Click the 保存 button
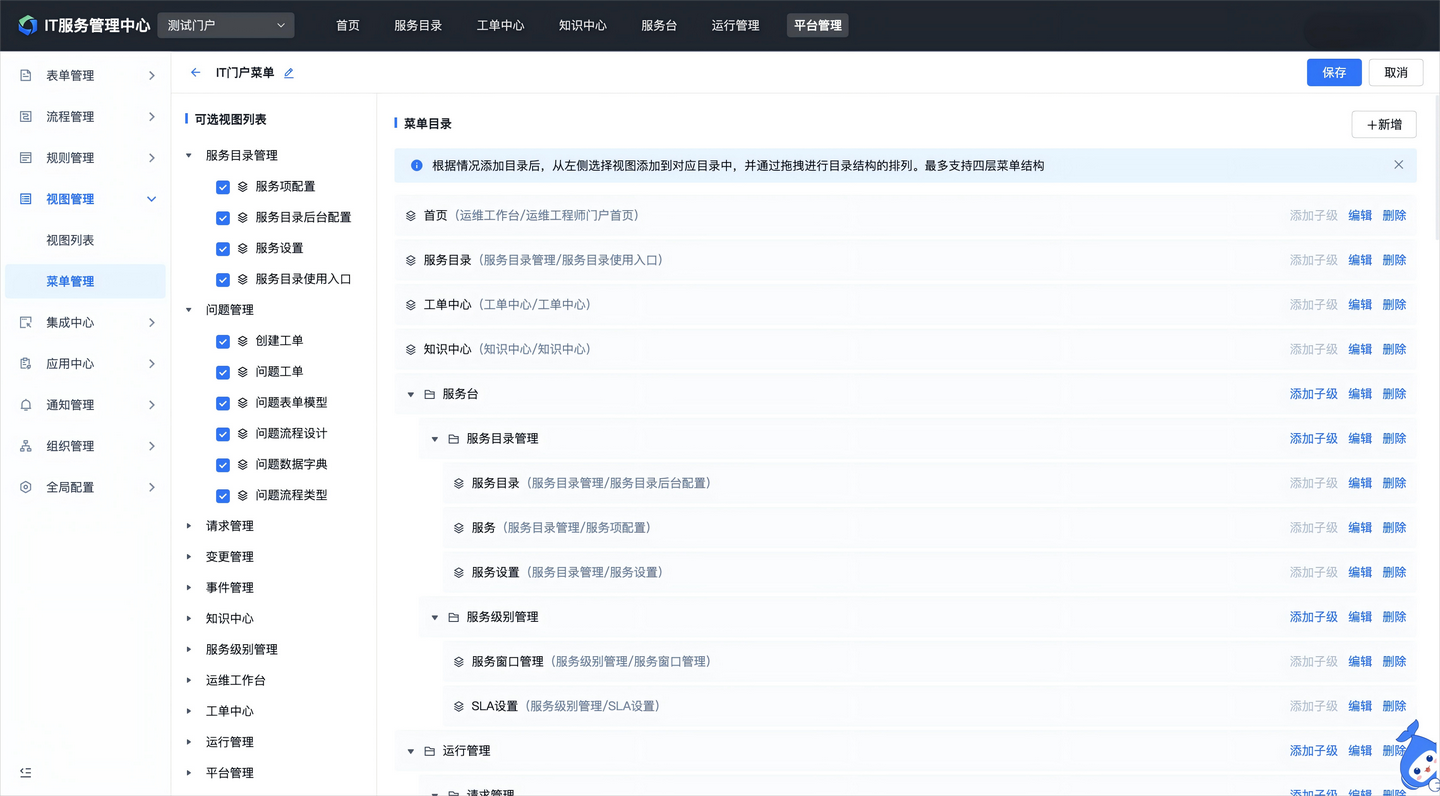This screenshot has height=796, width=1440. coord(1334,72)
